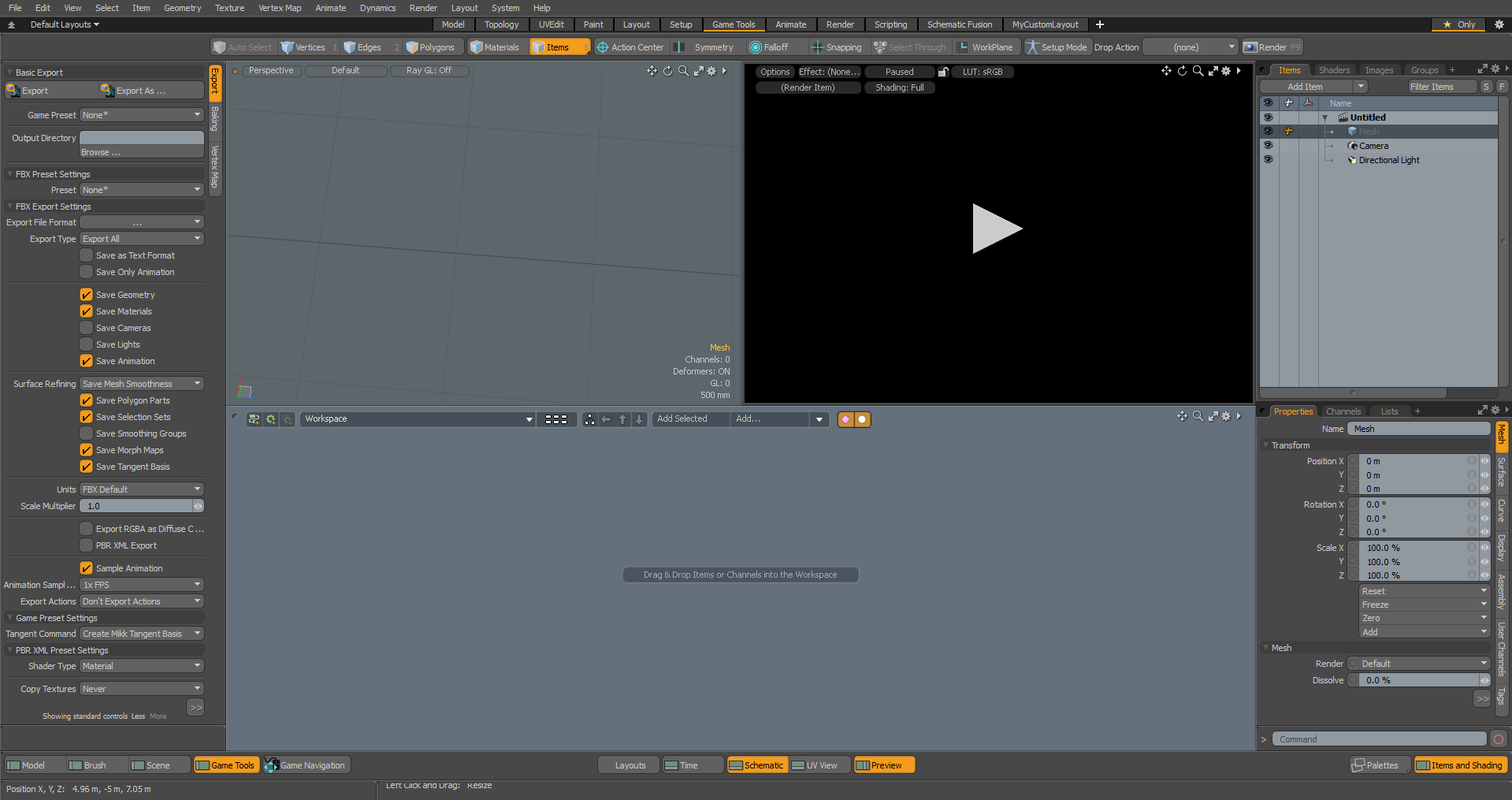Collapse the Untitled scene tree
The width and height of the screenshot is (1512, 800).
[x=1324, y=117]
